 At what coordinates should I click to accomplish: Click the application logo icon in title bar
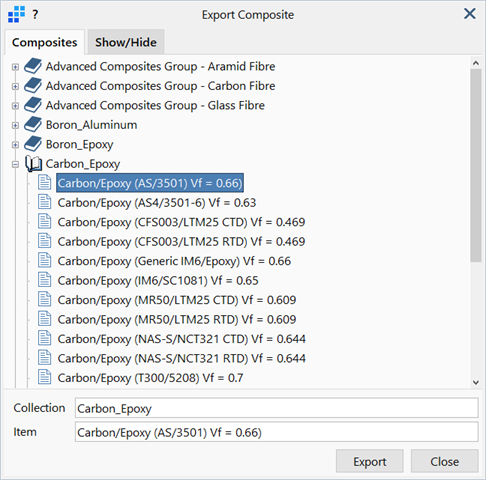(x=16, y=15)
